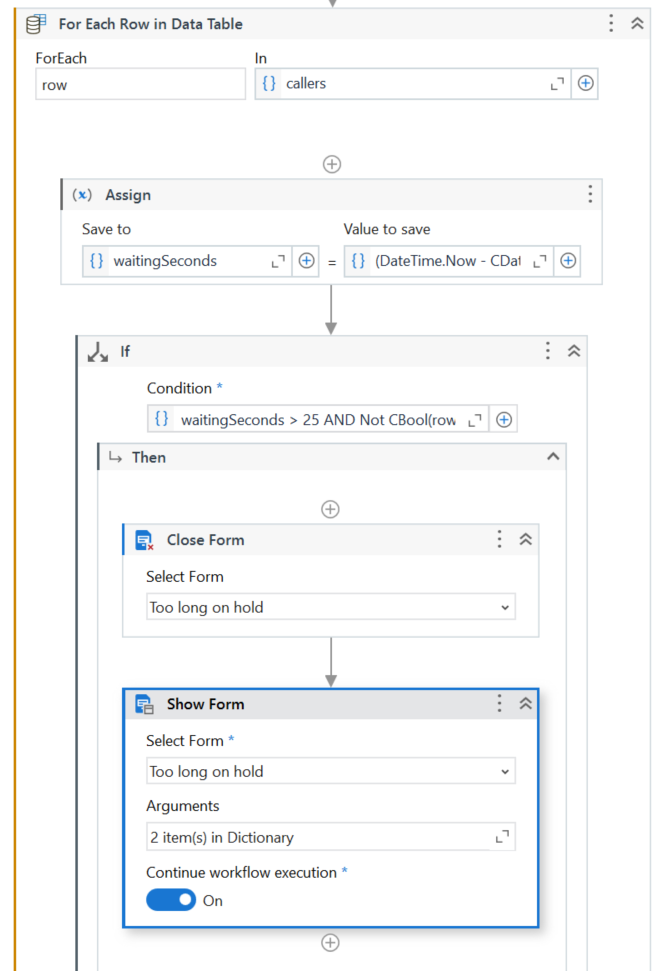Screen dimensions: 660x971
Task: Add activity below Show Form
Action: click(331, 942)
